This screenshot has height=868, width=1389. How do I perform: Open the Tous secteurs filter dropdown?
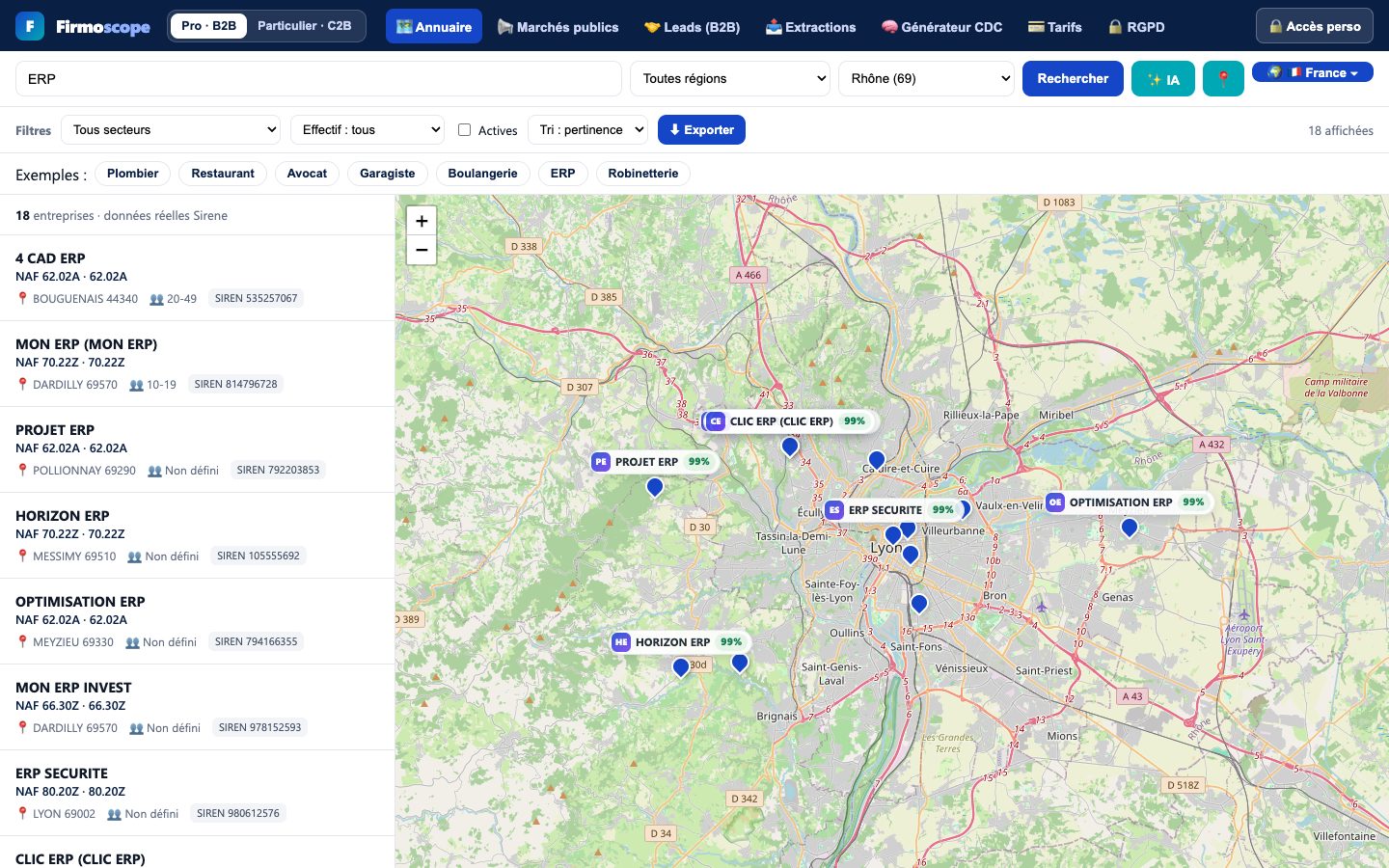171,130
